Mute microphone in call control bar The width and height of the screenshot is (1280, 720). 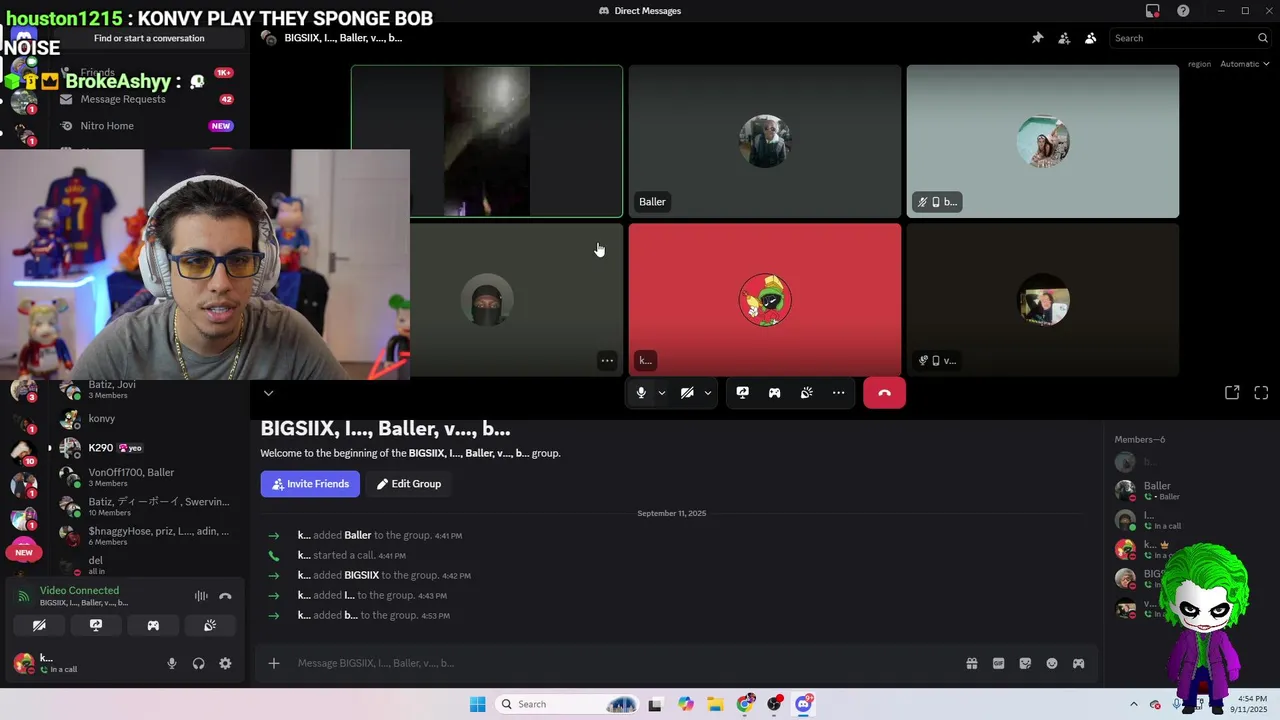pyautogui.click(x=641, y=393)
